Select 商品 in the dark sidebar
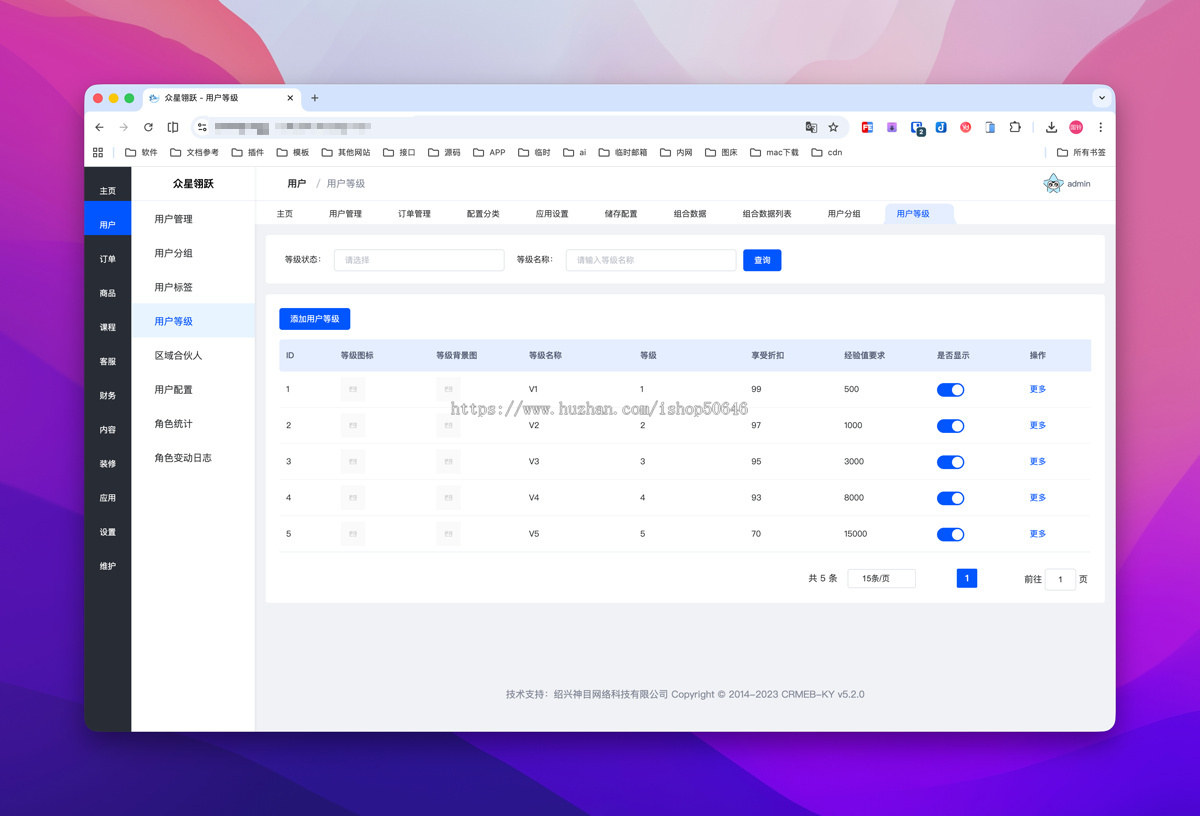This screenshot has height=816, width=1200. point(108,293)
